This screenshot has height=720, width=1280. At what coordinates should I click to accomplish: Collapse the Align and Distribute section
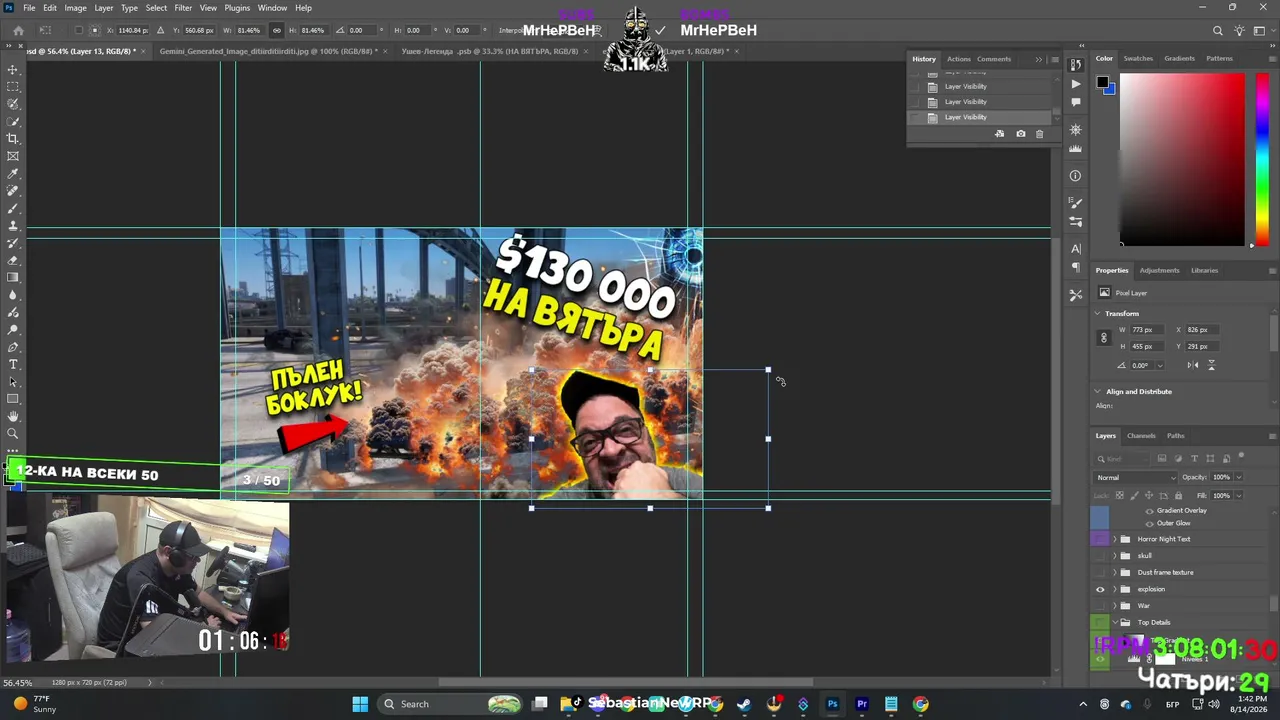[x=1098, y=392]
